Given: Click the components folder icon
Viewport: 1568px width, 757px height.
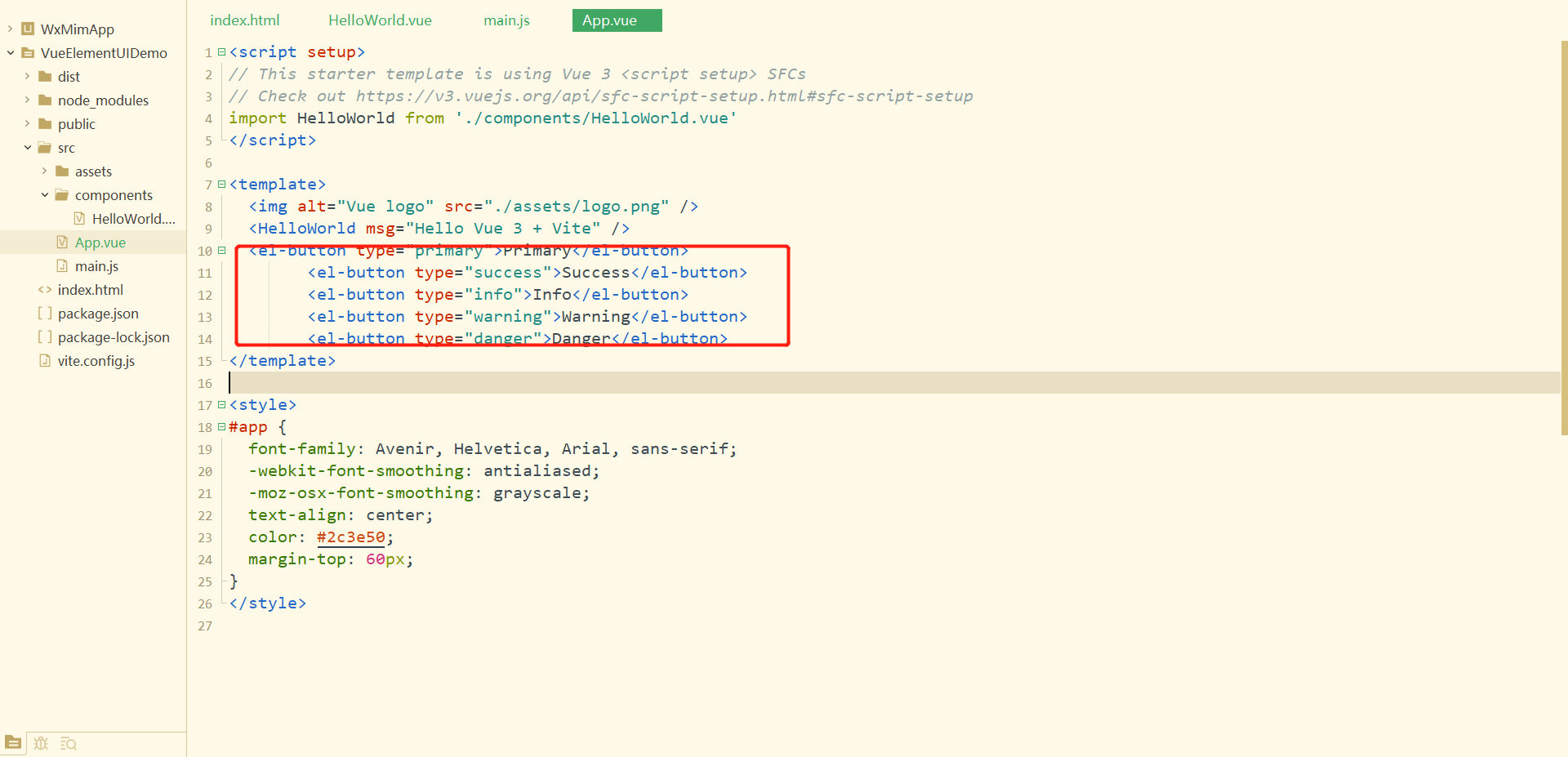Looking at the screenshot, I should [62, 194].
